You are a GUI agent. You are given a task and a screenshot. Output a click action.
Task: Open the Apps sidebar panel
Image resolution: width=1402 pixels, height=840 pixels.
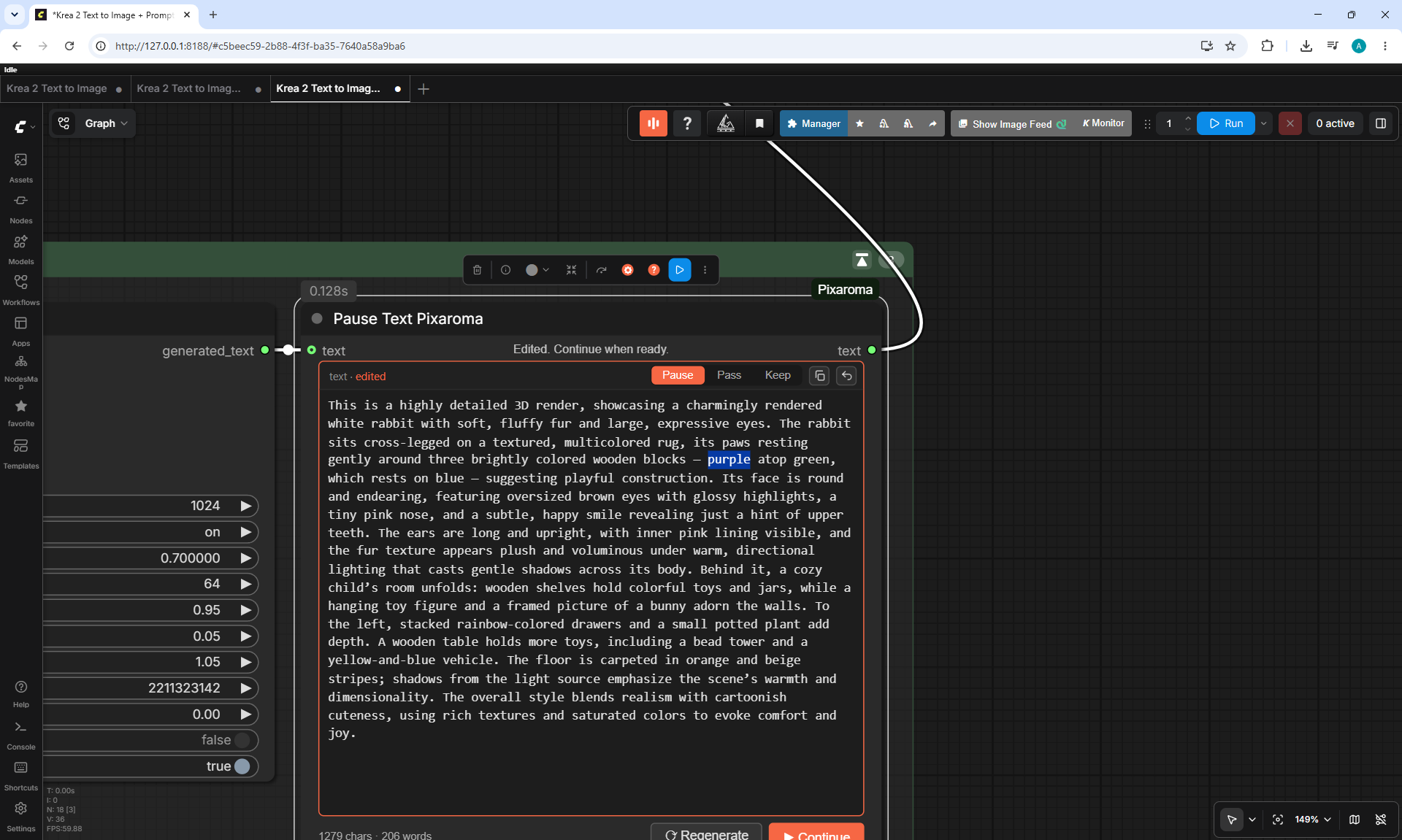(21, 331)
